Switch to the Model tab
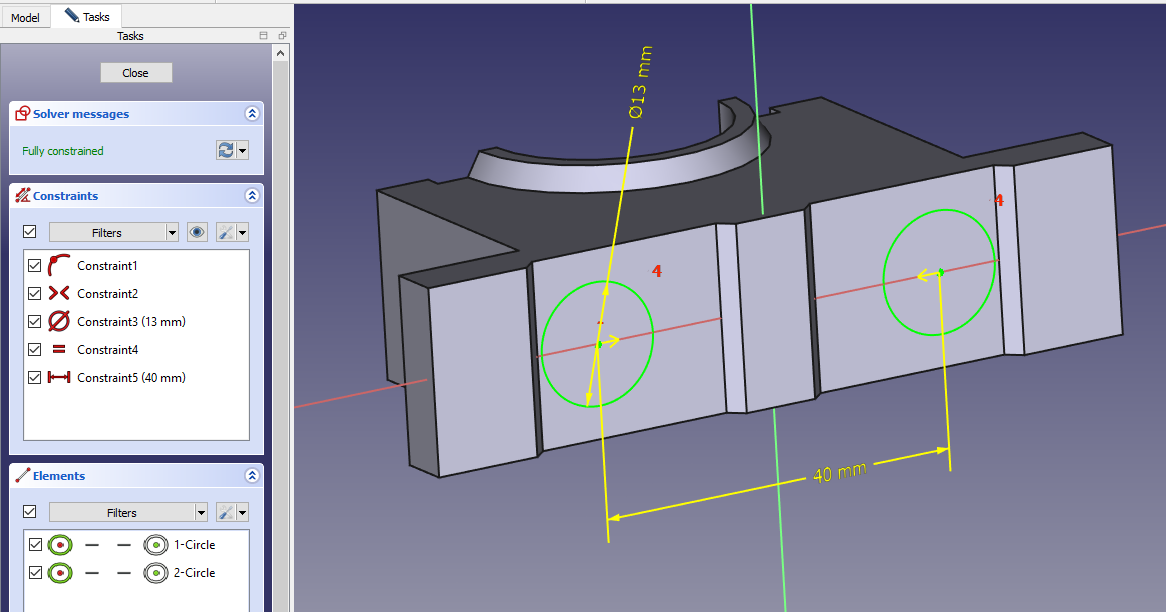This screenshot has height=612, width=1166. pos(25,17)
